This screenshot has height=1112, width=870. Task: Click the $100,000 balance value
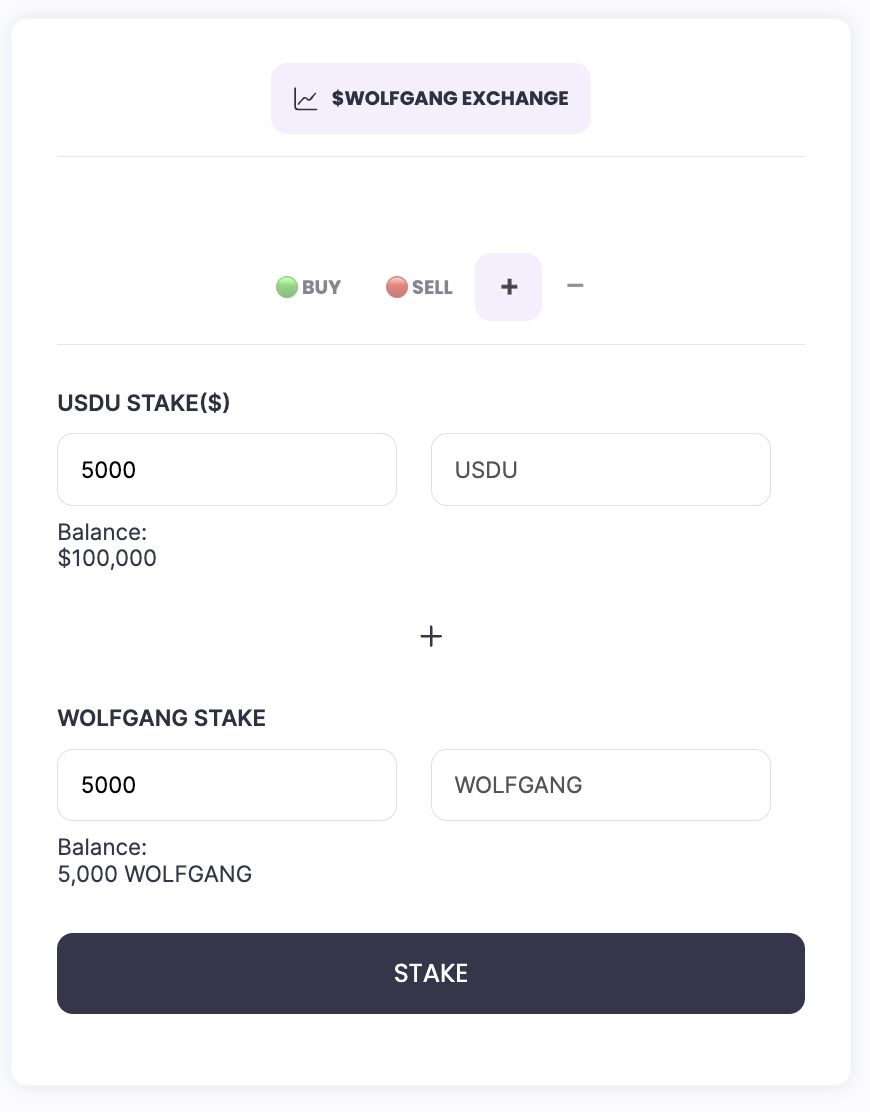tap(107, 559)
